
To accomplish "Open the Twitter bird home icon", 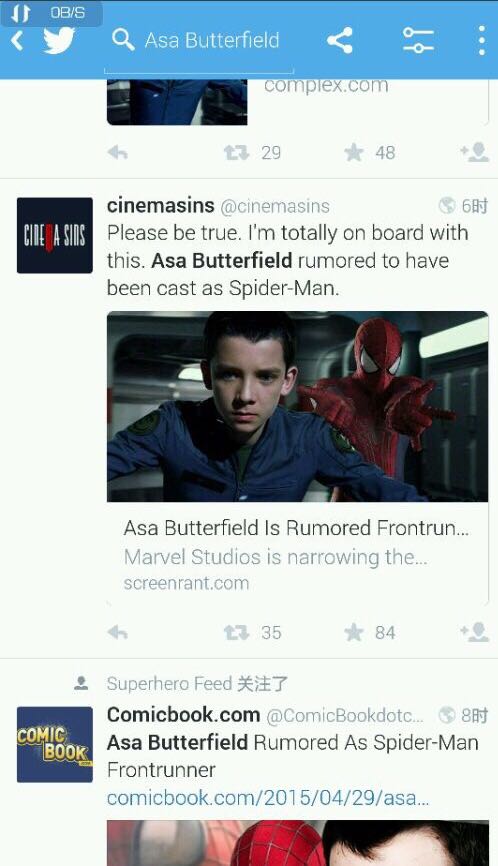I will point(59,40).
